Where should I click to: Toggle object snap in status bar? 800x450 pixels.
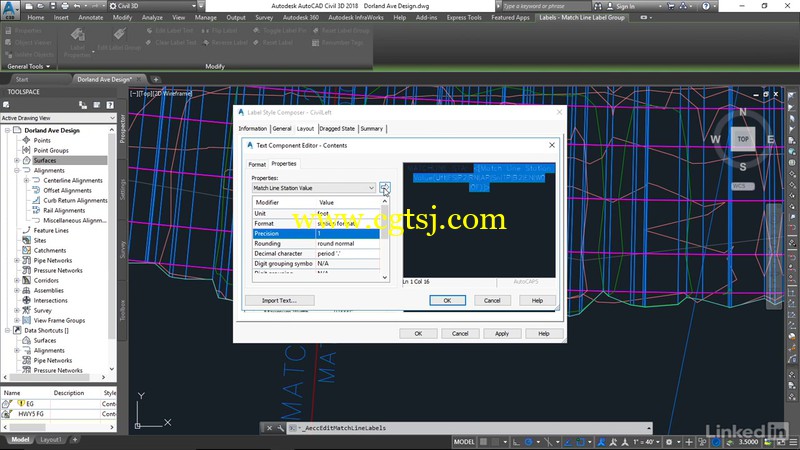581,442
